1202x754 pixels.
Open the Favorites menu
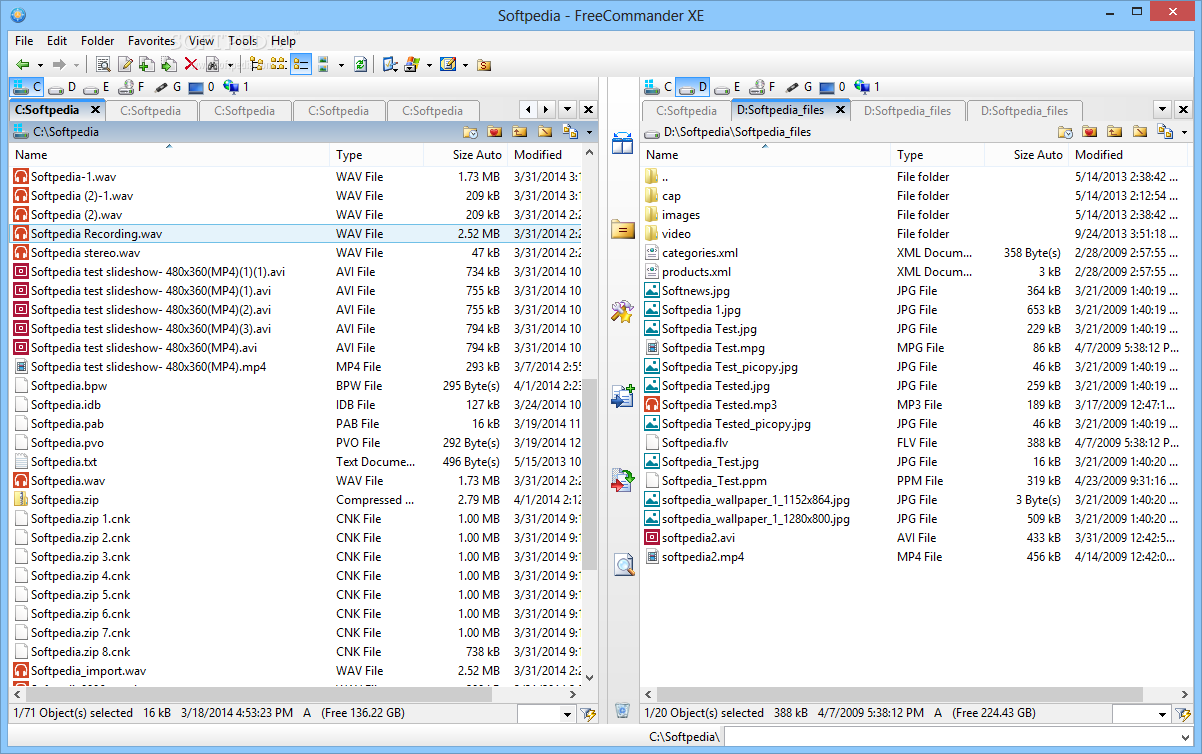pos(151,41)
